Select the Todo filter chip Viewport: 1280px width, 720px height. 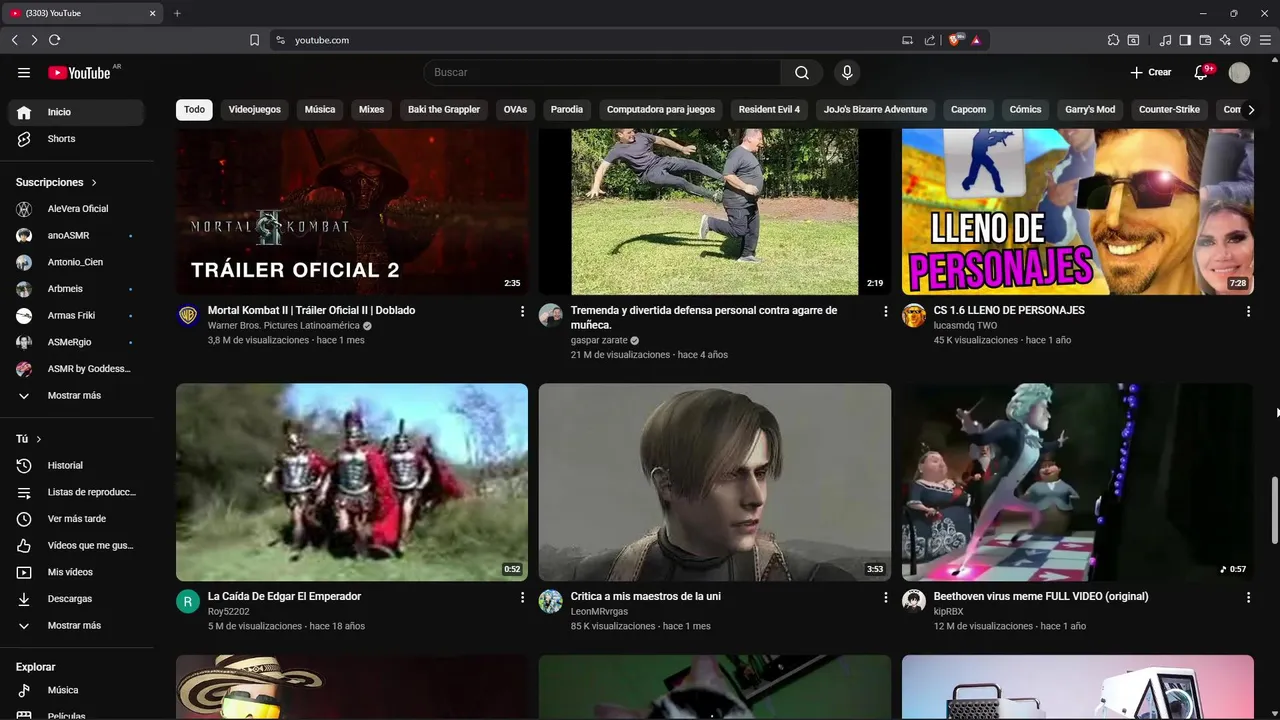pos(194,110)
